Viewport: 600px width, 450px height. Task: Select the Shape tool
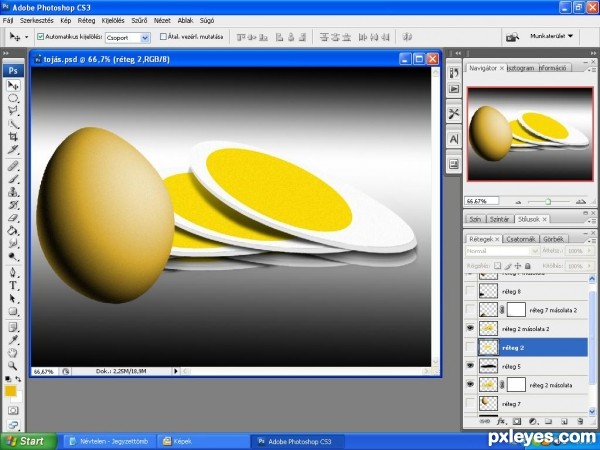click(x=13, y=311)
